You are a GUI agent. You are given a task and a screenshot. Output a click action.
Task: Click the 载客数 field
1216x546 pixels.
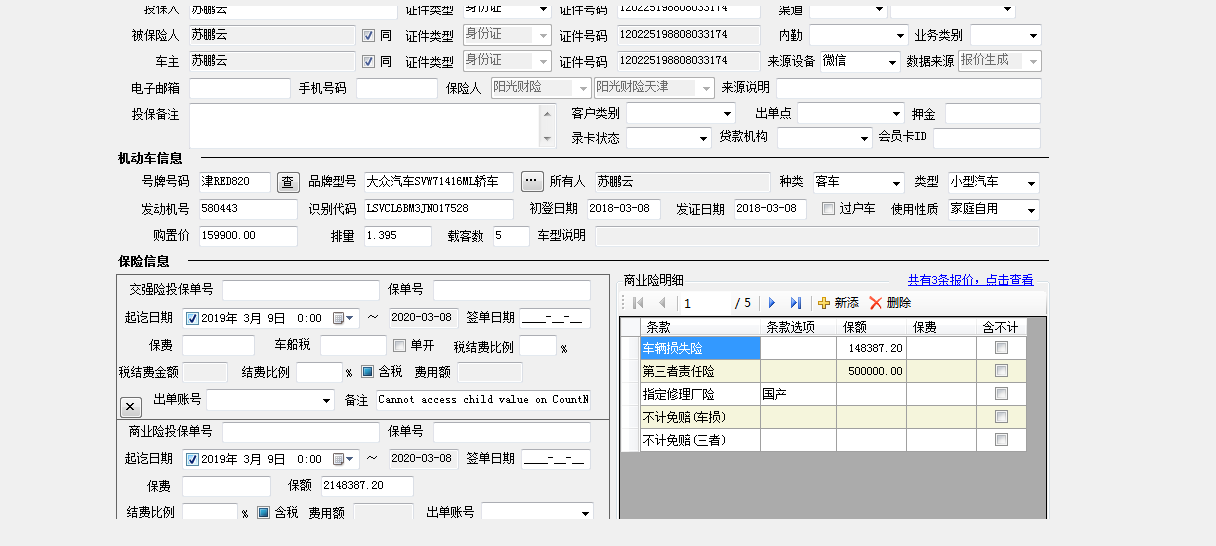(x=511, y=236)
